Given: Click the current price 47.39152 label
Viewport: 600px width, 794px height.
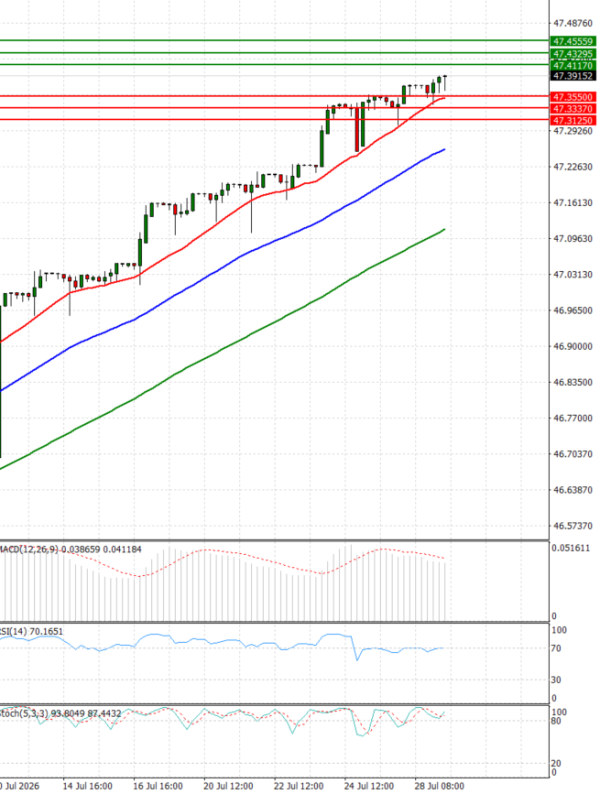Looking at the screenshot, I should click(572, 76).
